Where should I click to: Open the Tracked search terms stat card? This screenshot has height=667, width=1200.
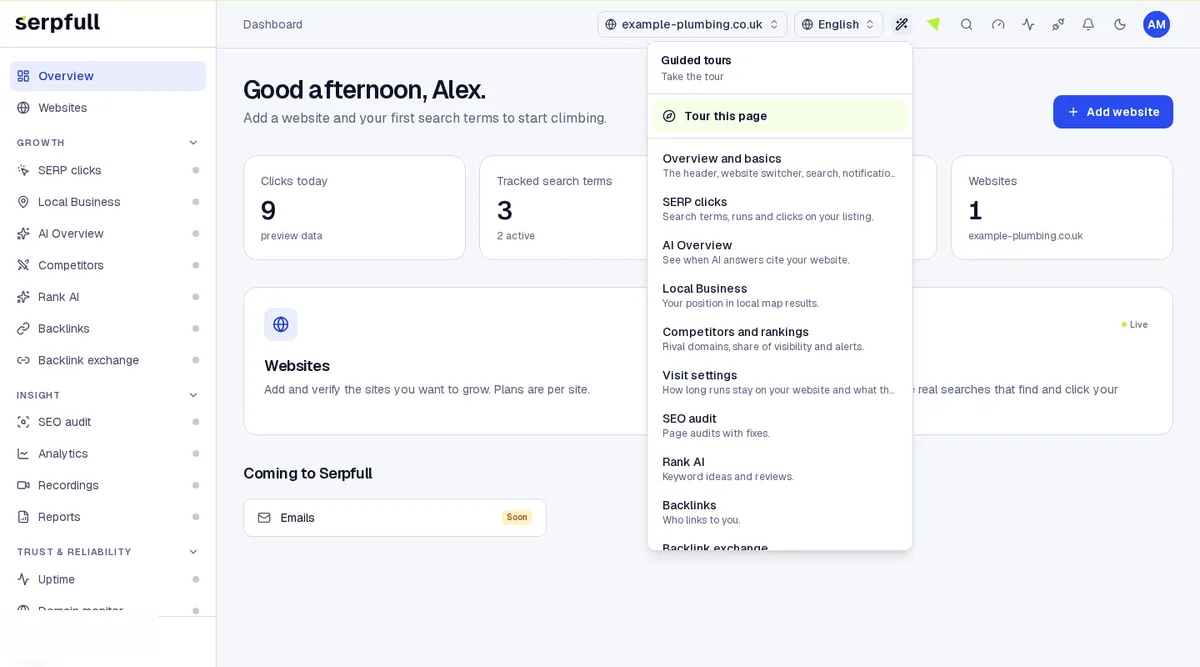[x=563, y=208]
